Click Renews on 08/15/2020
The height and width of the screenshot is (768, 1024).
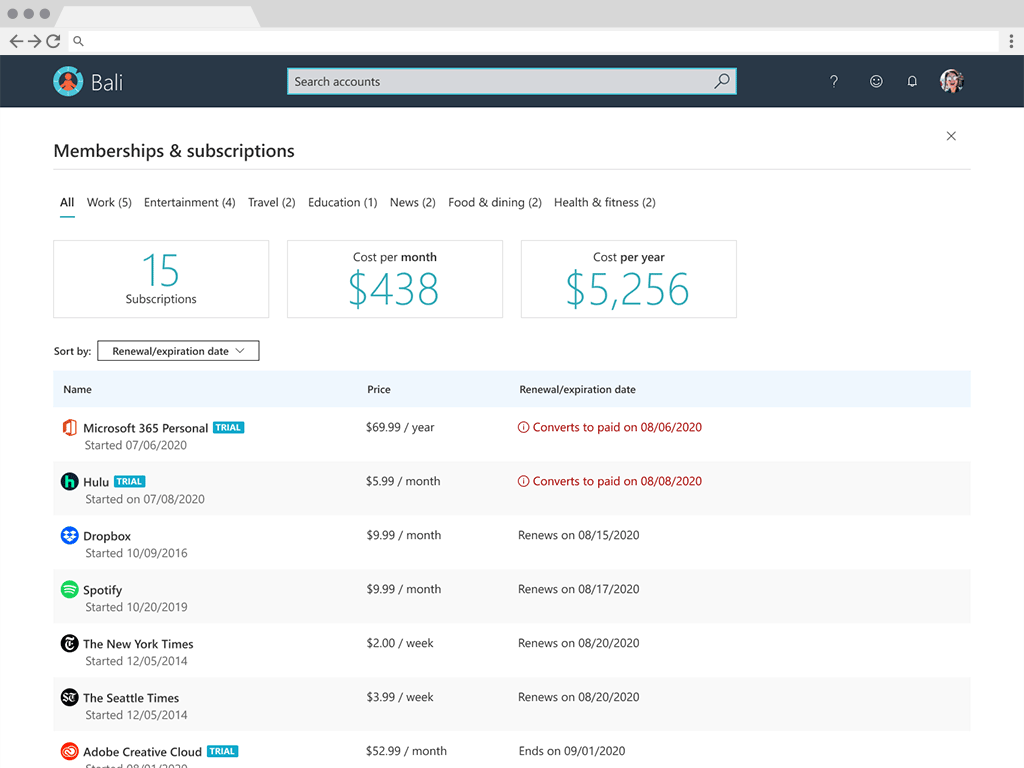click(x=579, y=535)
